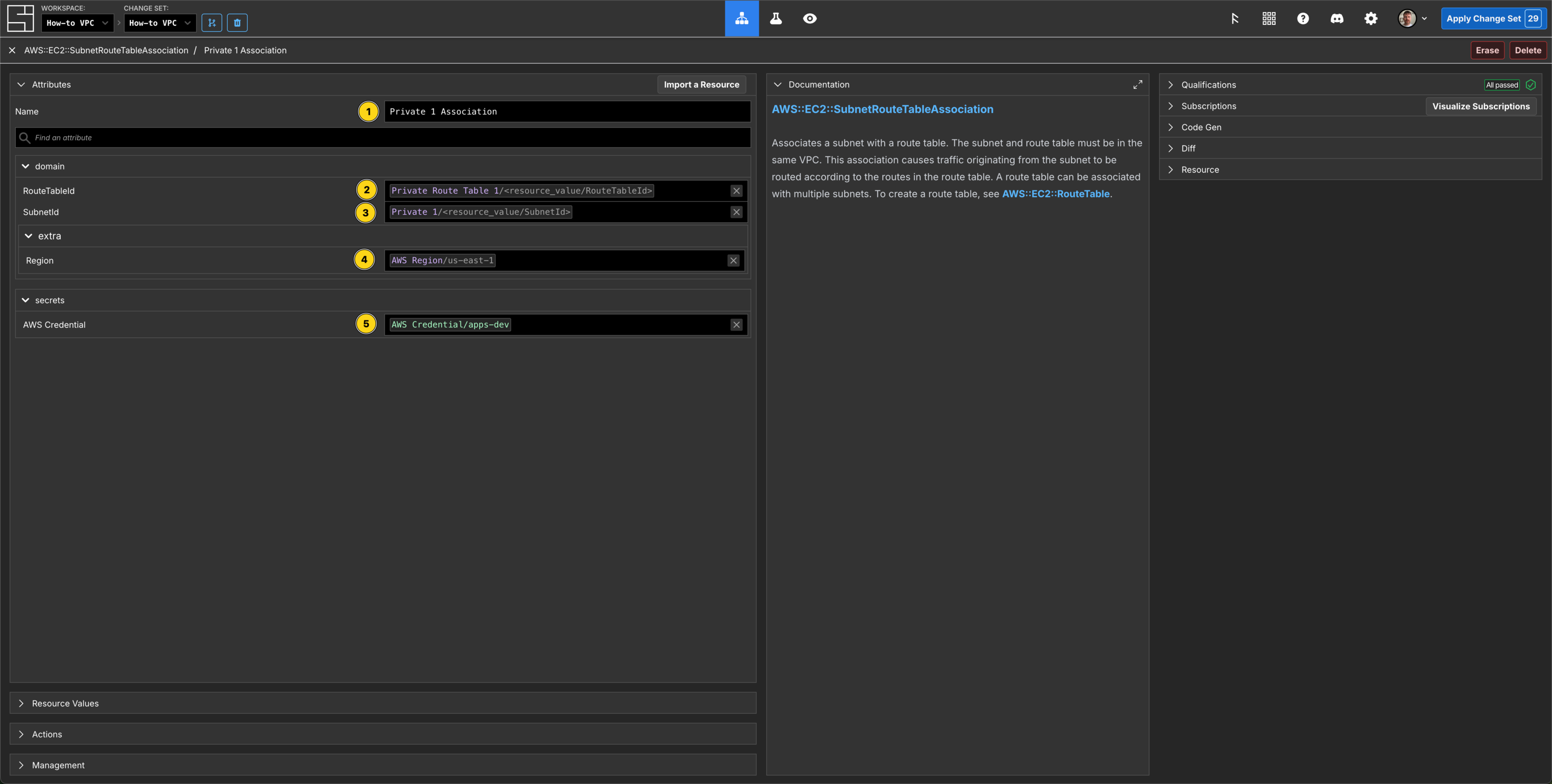
Task: Click the Region attribute label
Action: pos(40,261)
